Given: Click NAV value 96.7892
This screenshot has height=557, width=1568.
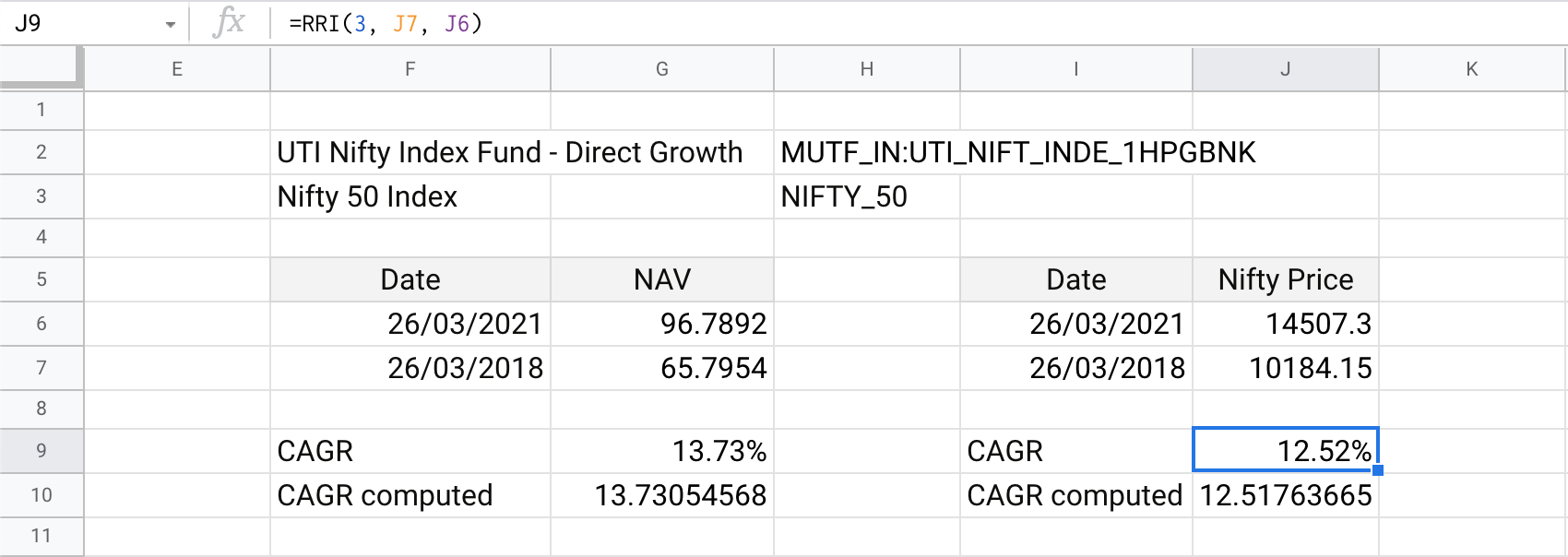Looking at the screenshot, I should (662, 324).
